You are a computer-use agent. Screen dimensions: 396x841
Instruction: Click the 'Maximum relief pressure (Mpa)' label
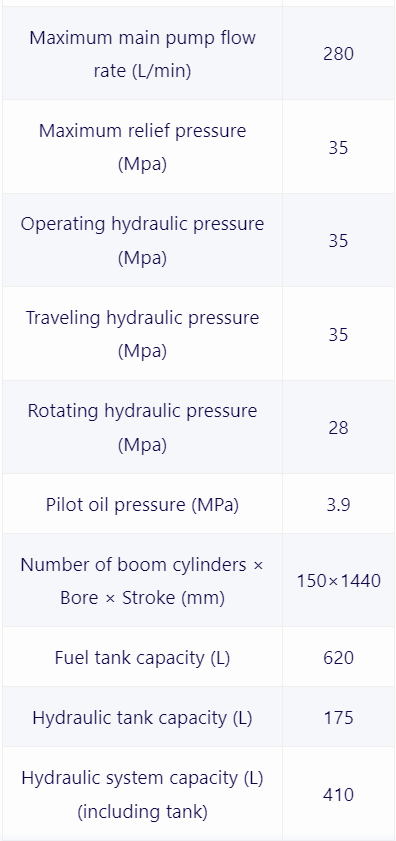142,147
